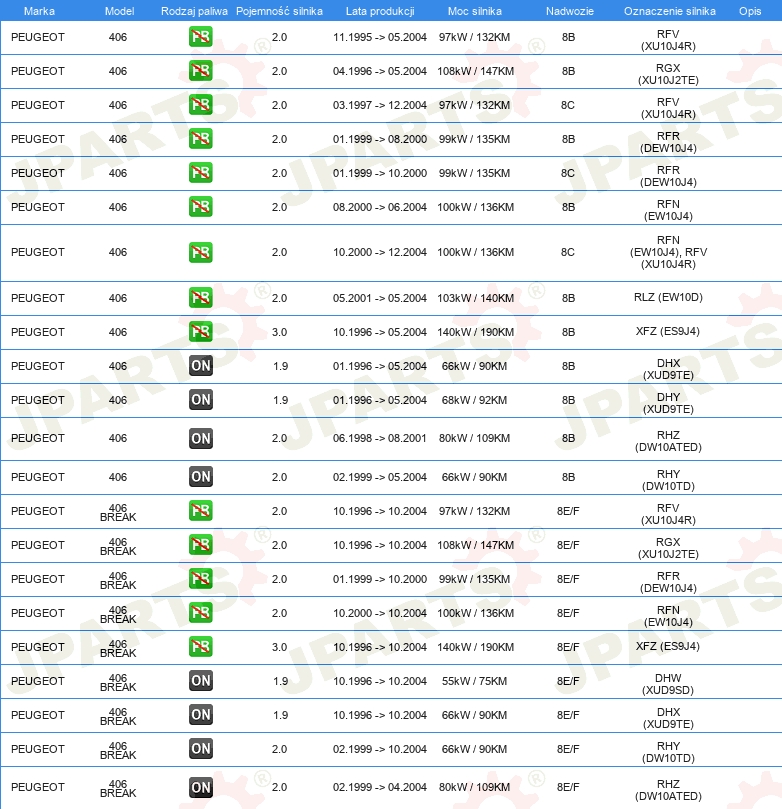
Task: Click 3.0 capacity in 406 8B XFZ row
Action: 279,332
